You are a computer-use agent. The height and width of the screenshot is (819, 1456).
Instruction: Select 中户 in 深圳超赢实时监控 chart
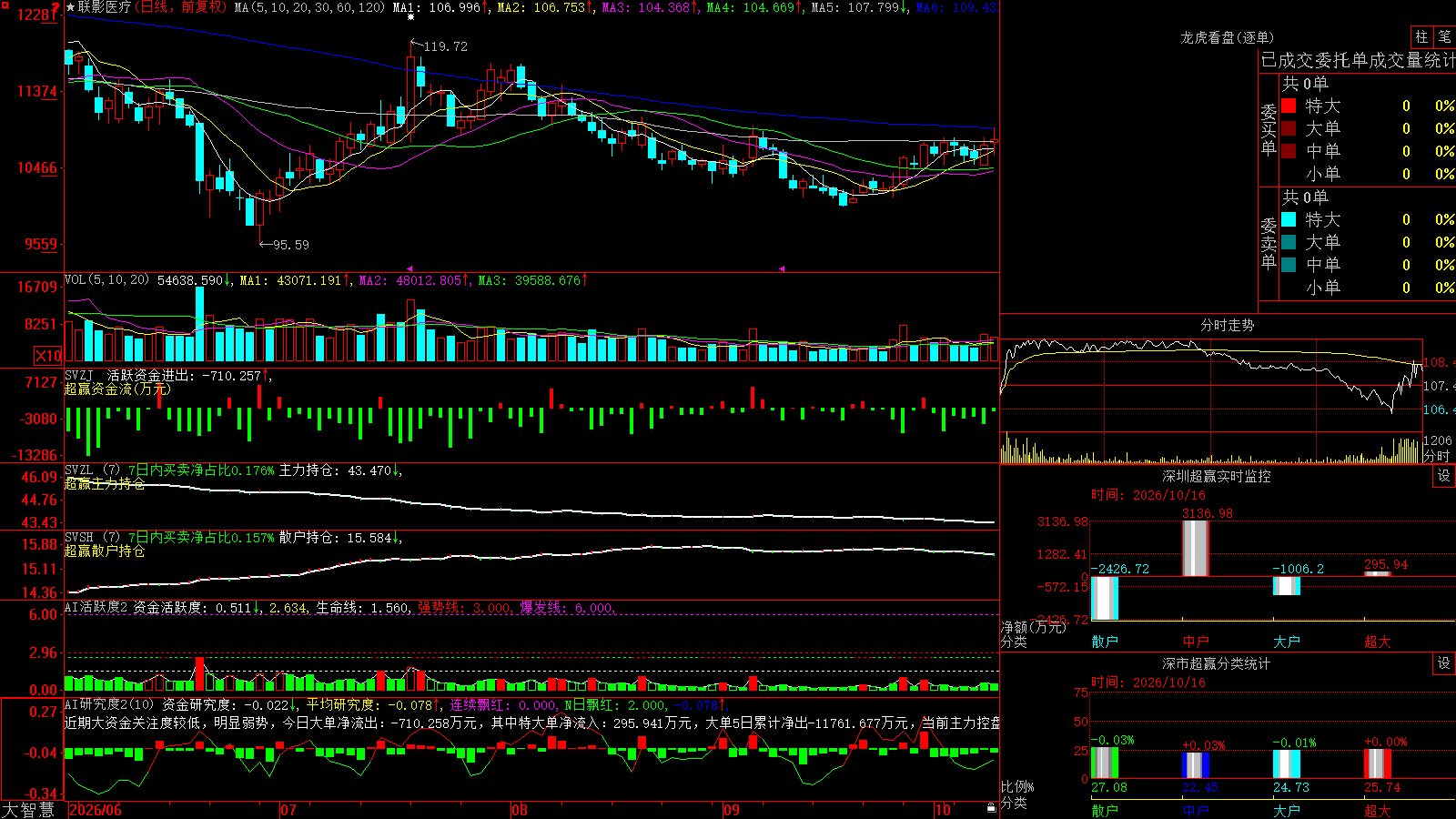1196,642
